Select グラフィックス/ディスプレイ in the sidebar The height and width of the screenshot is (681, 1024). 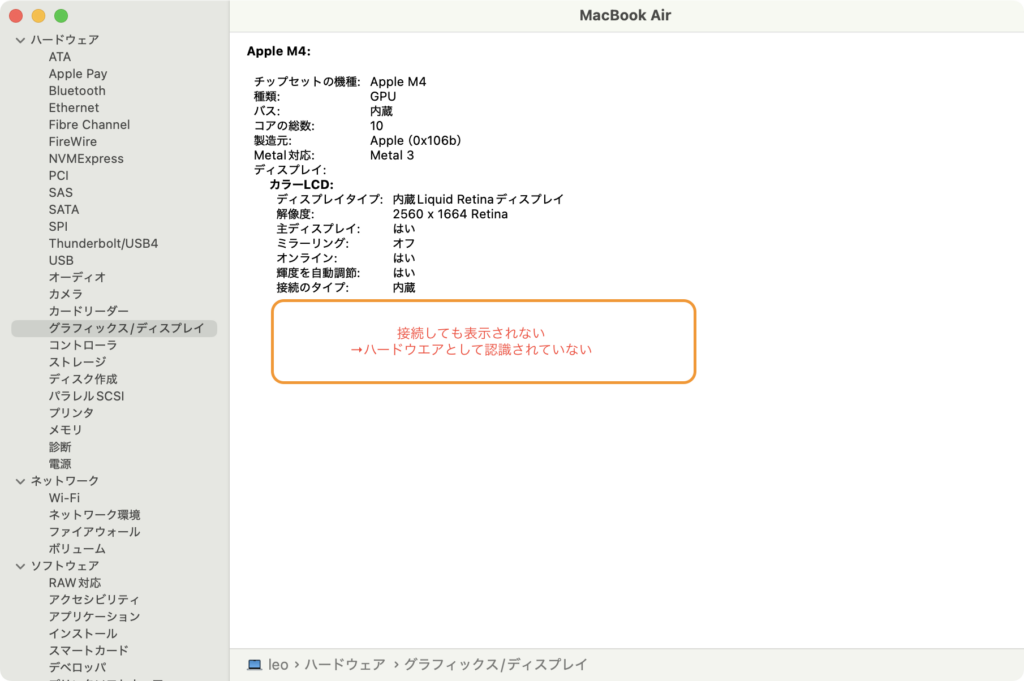(x=126, y=328)
